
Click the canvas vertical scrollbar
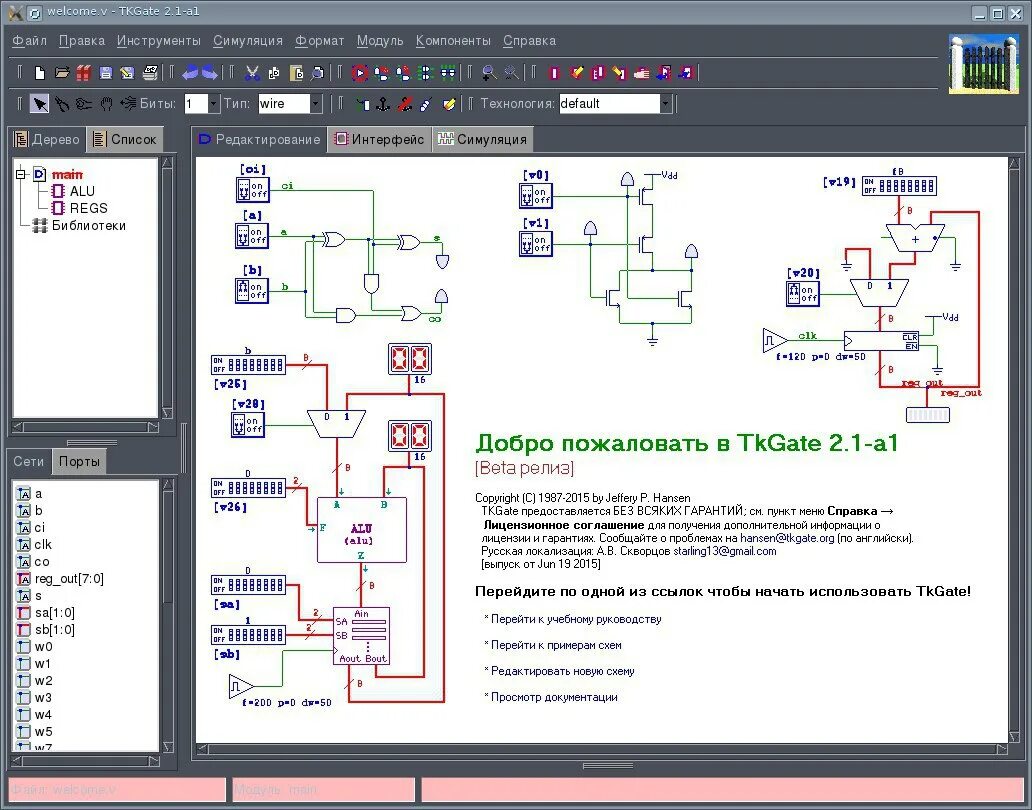click(x=1014, y=449)
